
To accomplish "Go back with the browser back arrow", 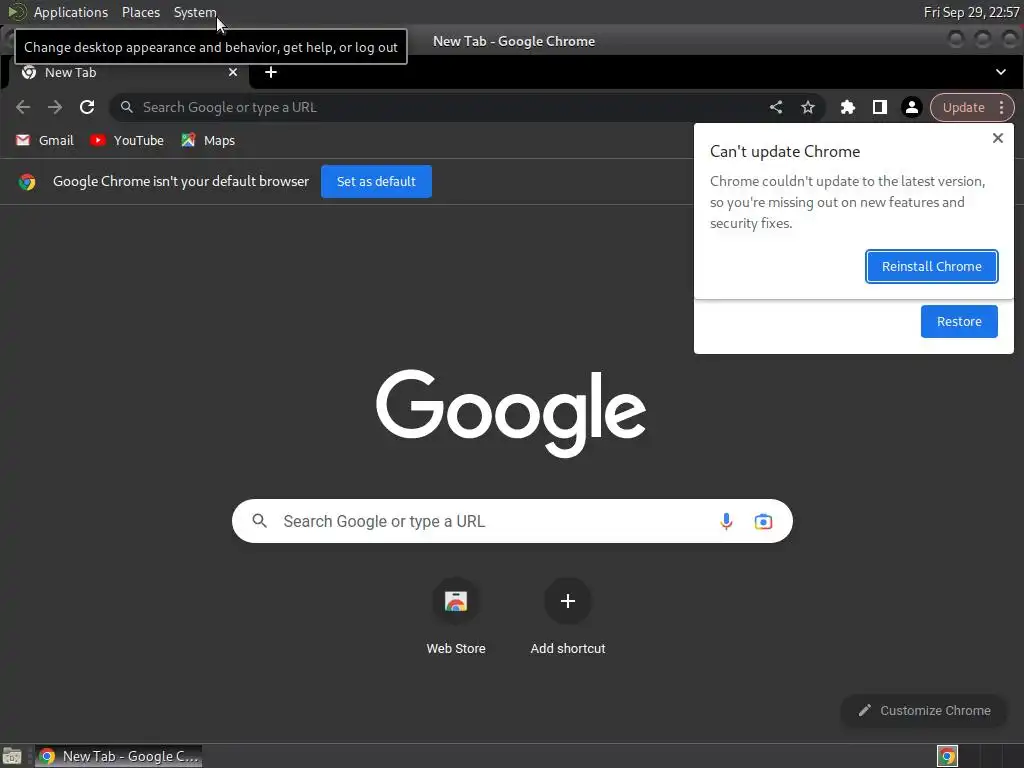I will click(x=23, y=107).
